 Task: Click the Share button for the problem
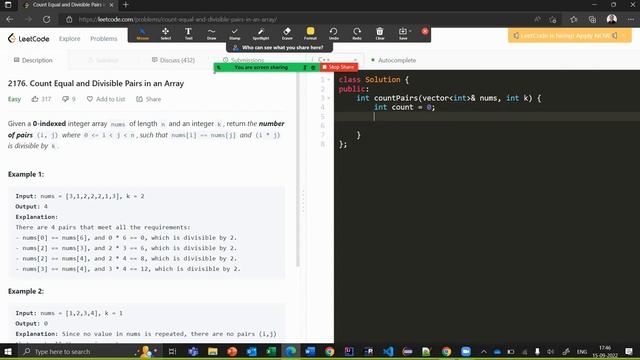coord(149,99)
